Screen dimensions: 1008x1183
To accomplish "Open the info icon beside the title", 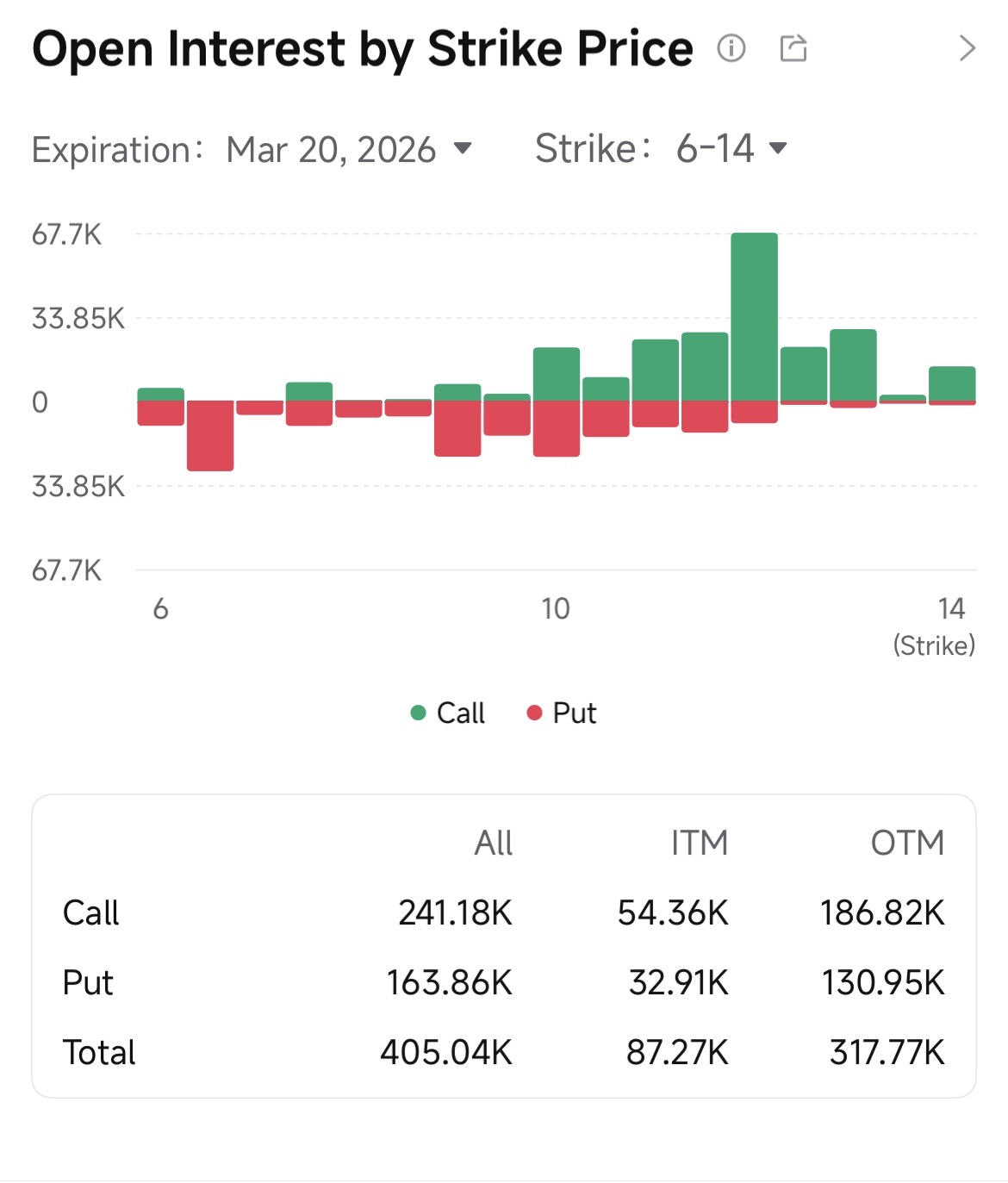I will tap(731, 48).
